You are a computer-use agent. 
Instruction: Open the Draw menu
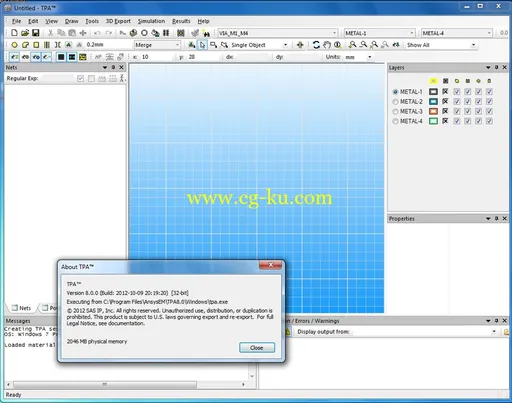(71, 21)
